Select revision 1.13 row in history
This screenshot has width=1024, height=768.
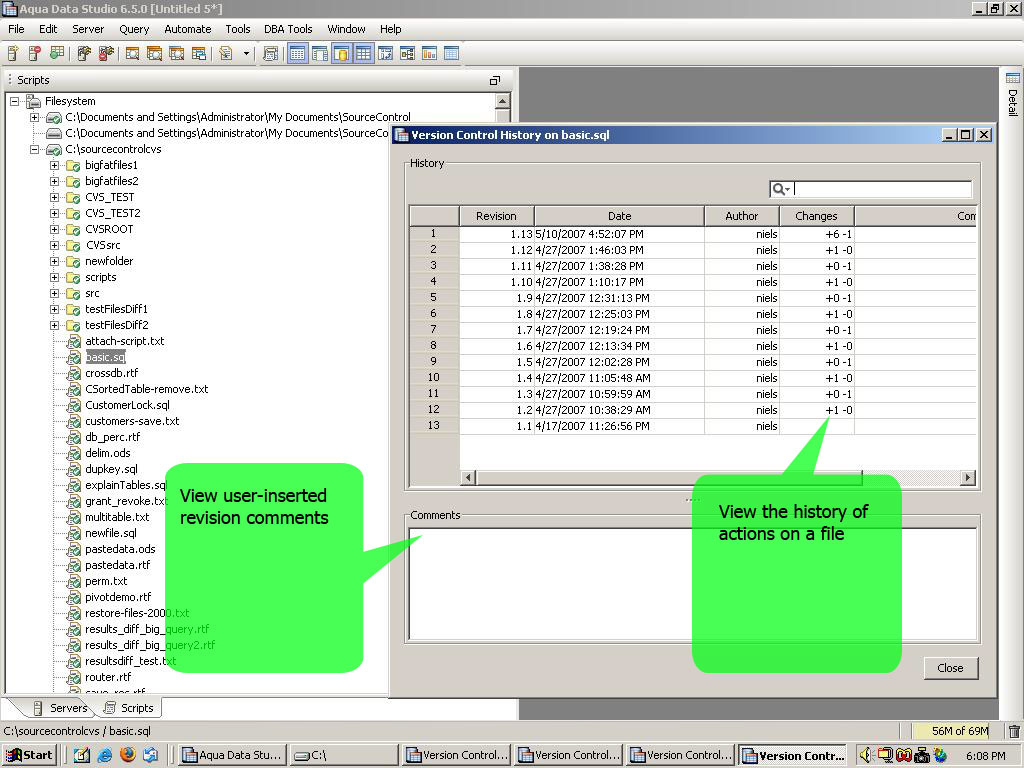(x=692, y=234)
